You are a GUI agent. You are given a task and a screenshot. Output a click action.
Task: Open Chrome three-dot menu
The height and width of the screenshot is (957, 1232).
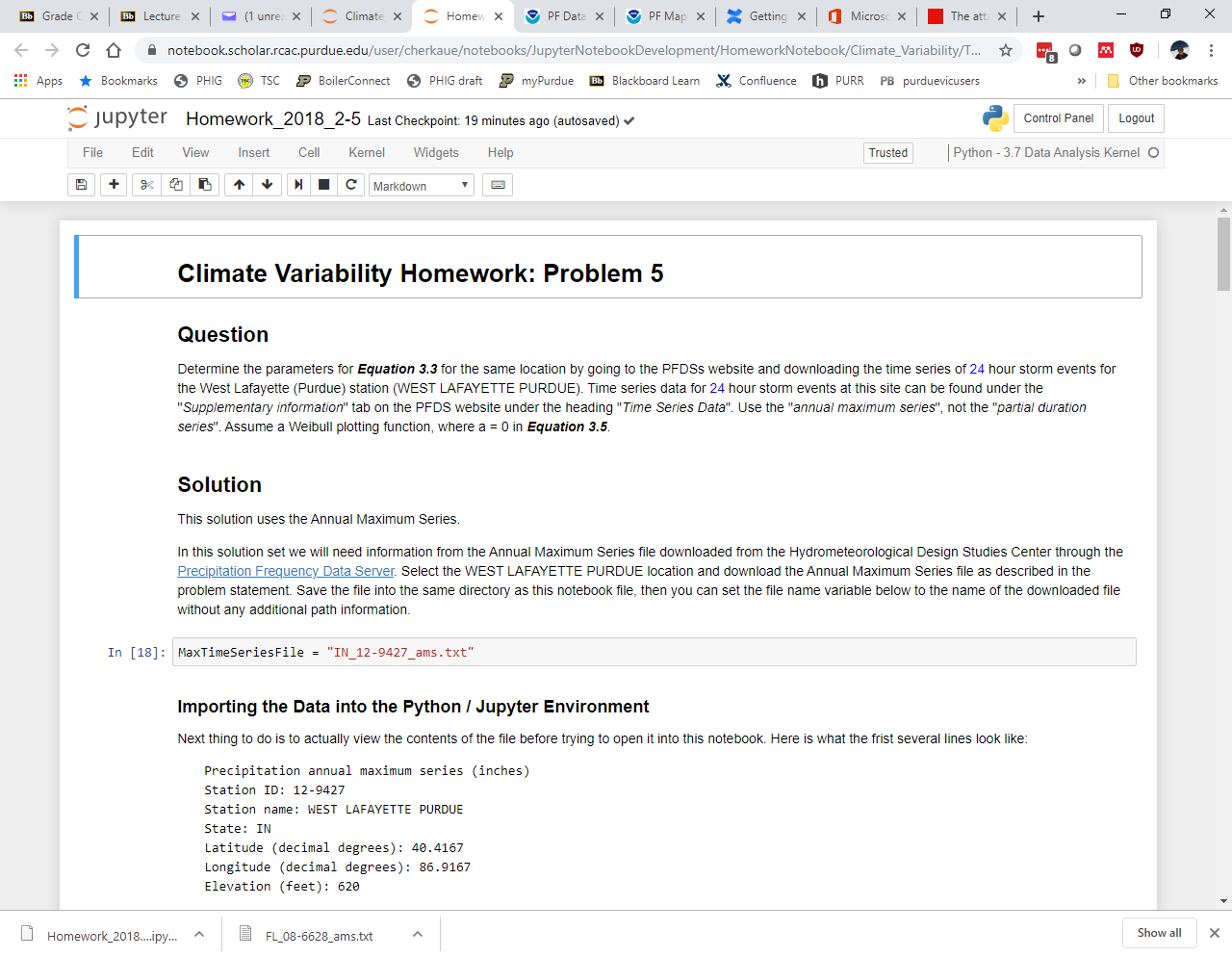[1211, 50]
